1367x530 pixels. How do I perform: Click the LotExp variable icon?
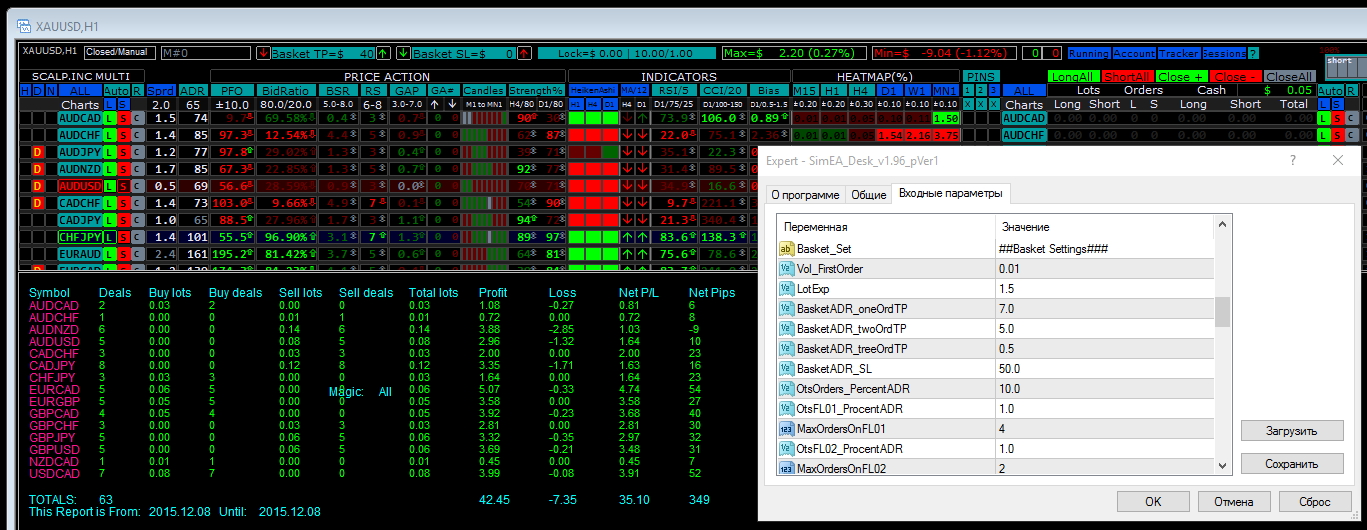tap(787, 289)
